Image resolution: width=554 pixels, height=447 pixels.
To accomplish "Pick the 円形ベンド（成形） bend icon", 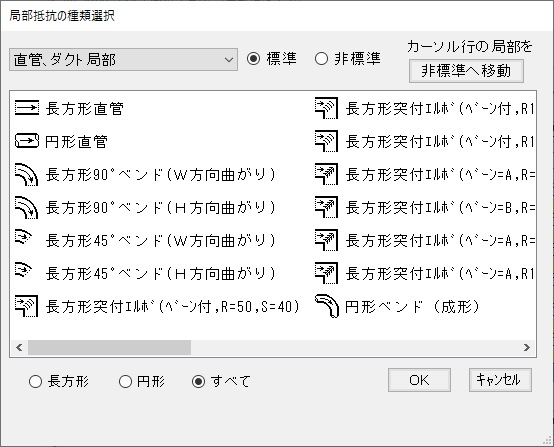I will (327, 306).
